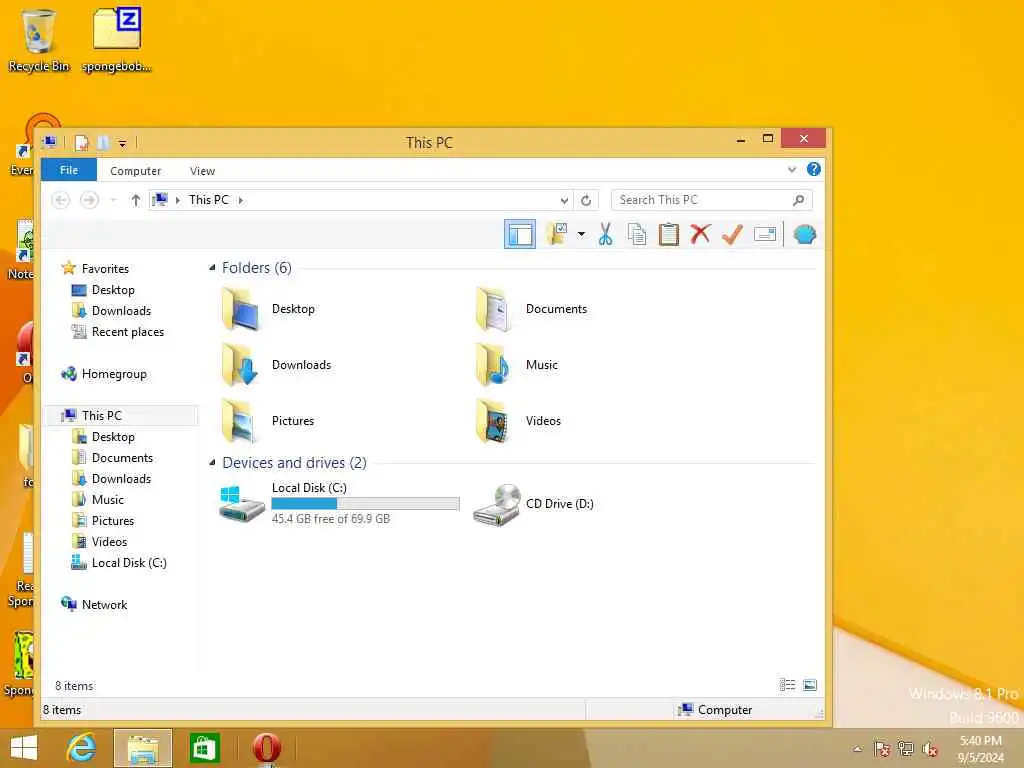Switch to large icons view in status bar
Screen dimensions: 1024x768
[810, 685]
